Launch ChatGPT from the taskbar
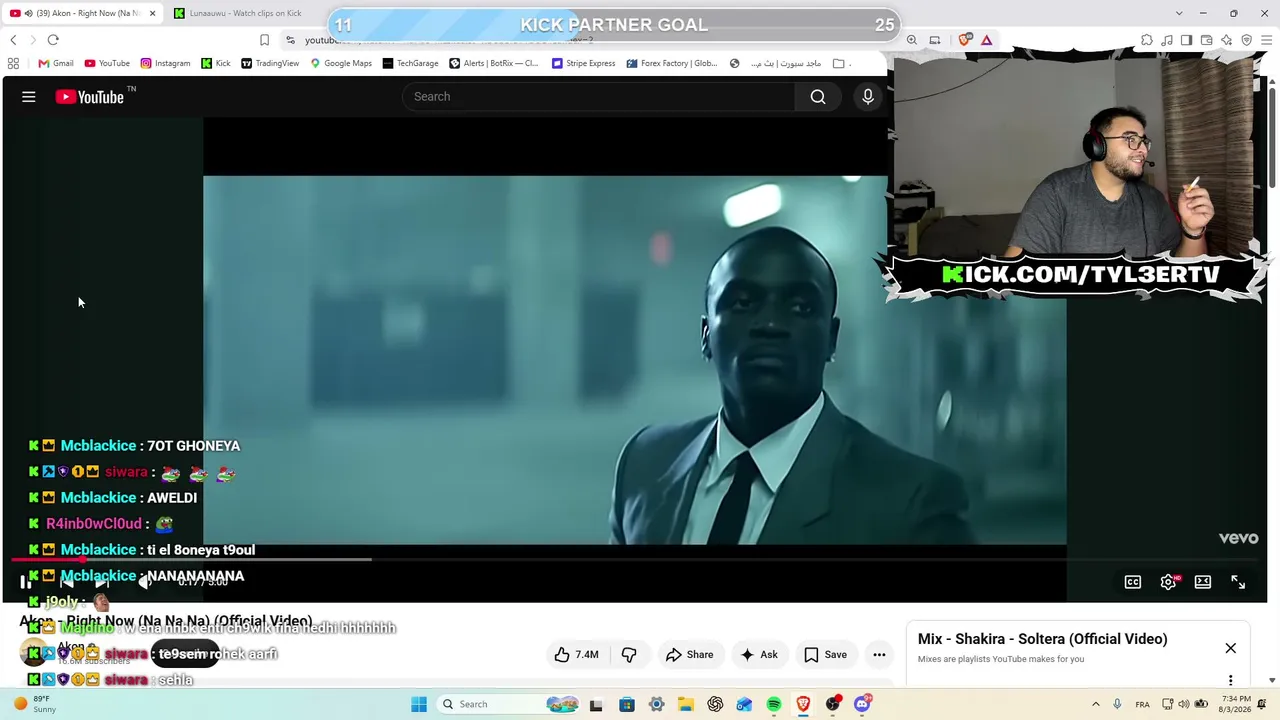Viewport: 1280px width, 720px height. tap(715, 704)
